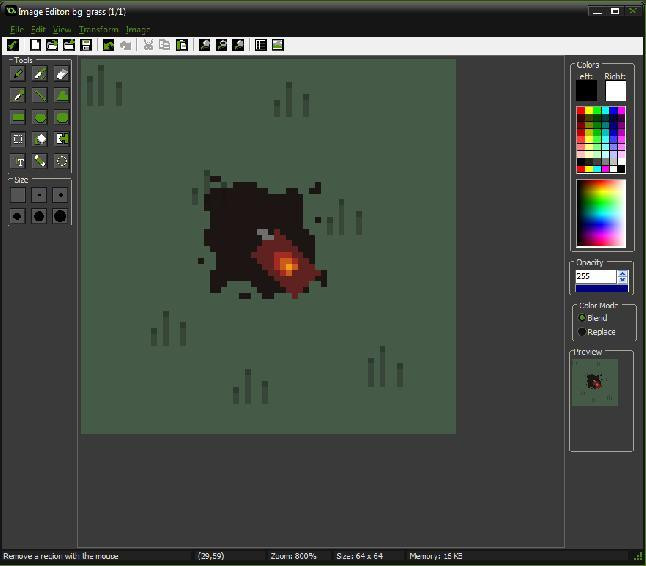Select the Line drawing tool
This screenshot has width=646, height=566.
40,96
